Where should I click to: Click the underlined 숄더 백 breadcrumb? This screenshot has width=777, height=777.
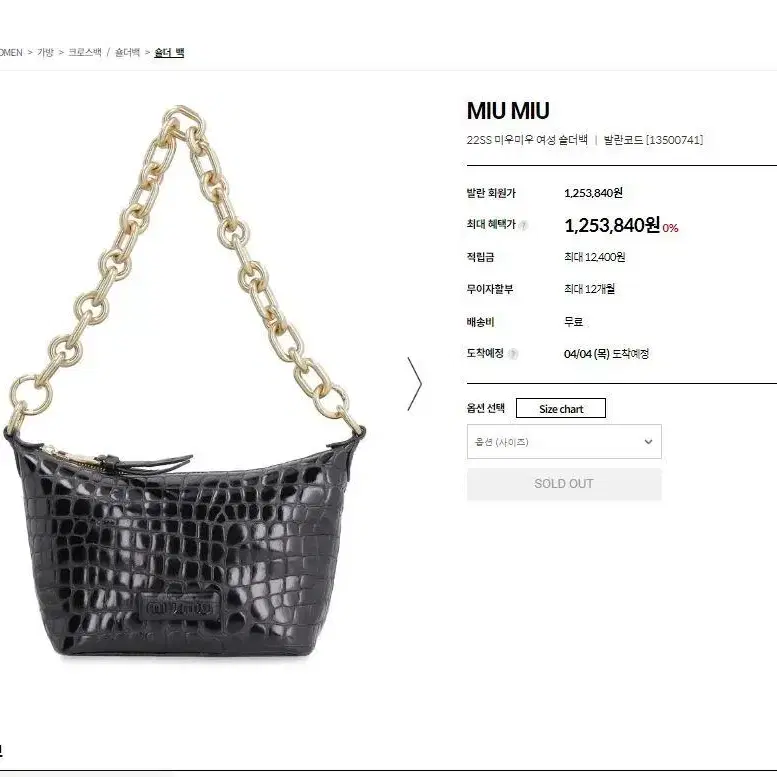tap(169, 53)
